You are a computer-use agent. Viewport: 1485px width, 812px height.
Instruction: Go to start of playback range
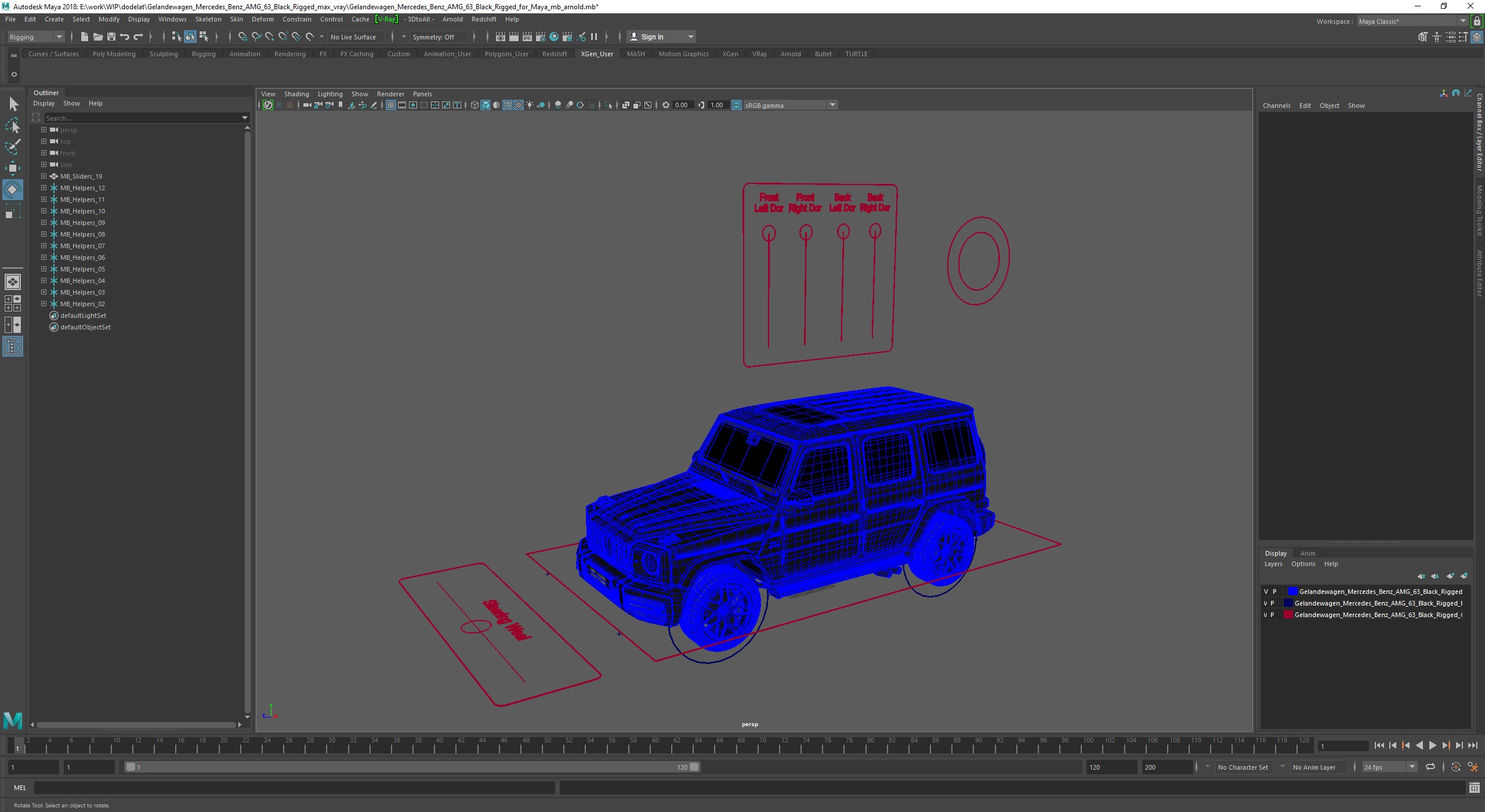click(1379, 746)
